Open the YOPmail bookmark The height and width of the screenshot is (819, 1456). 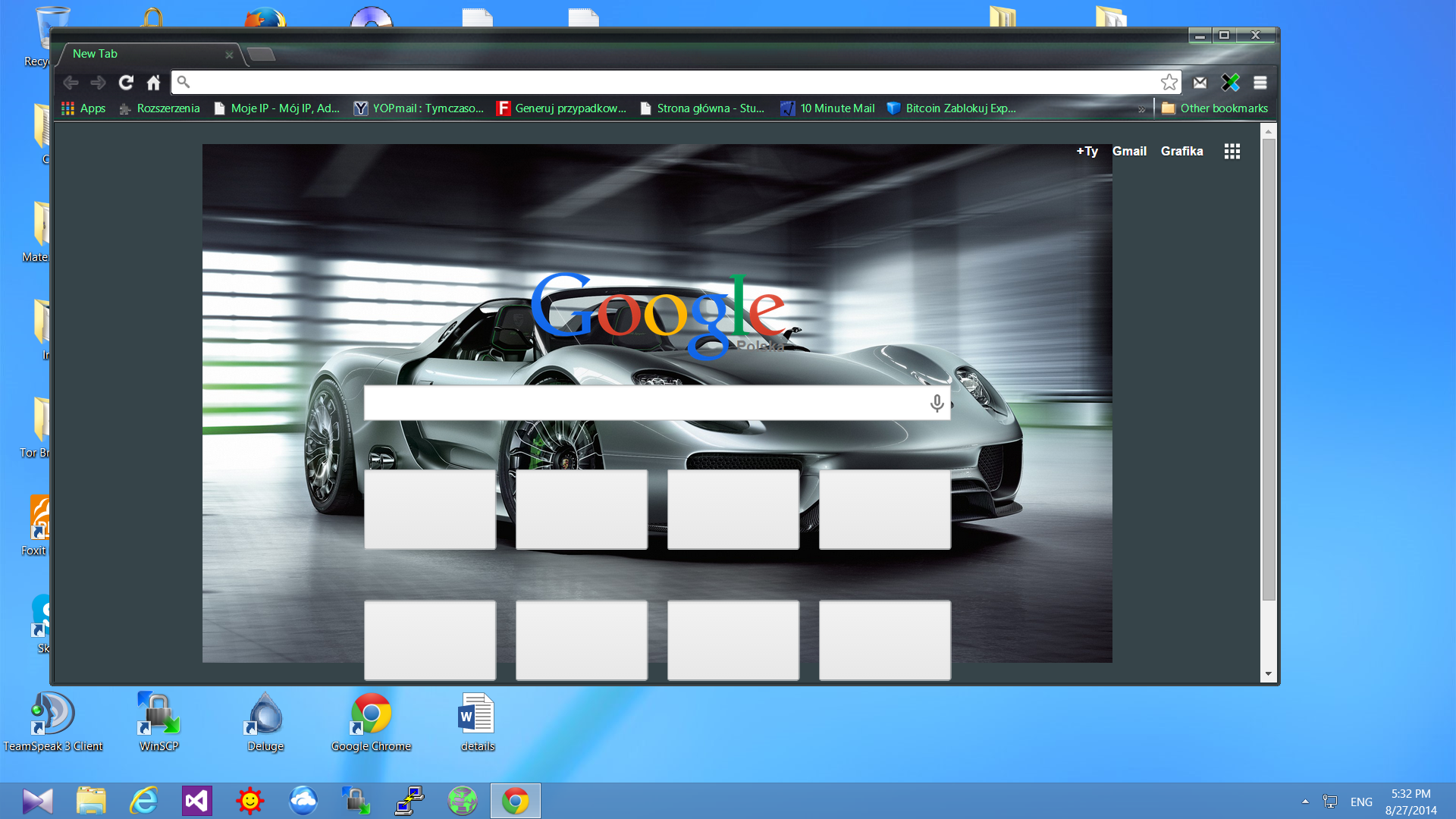(x=419, y=108)
